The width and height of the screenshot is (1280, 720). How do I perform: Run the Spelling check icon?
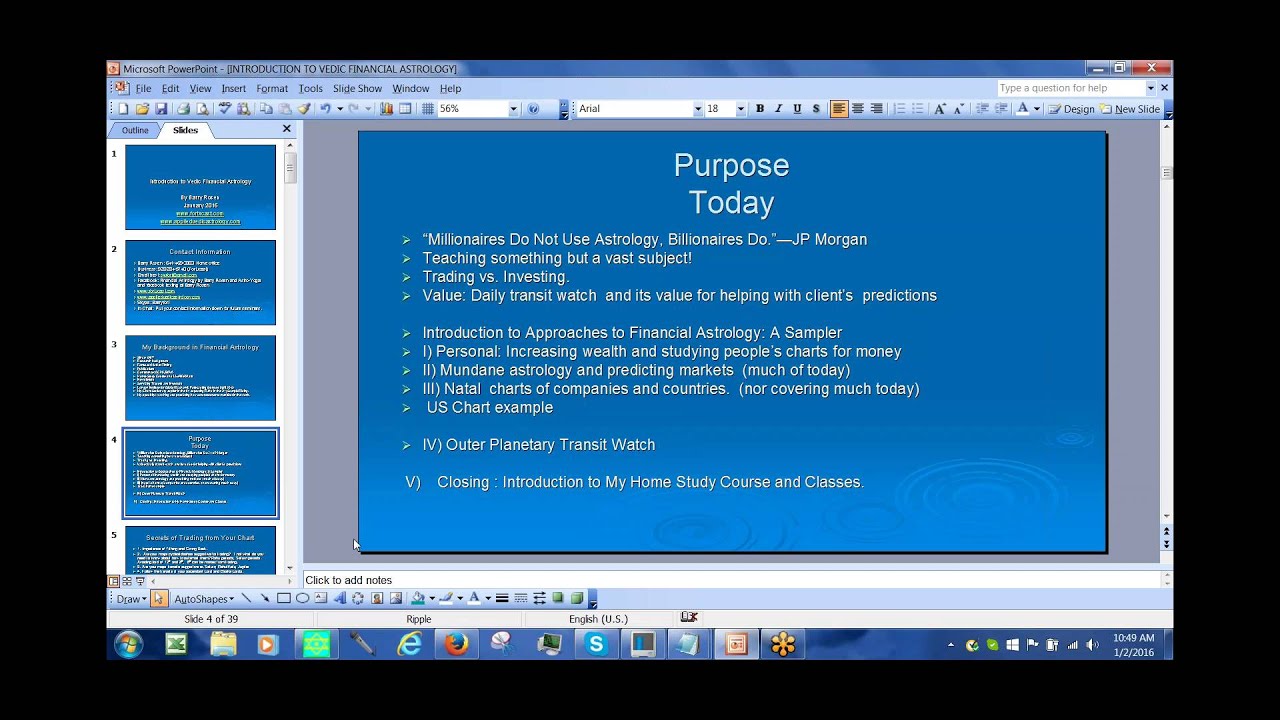pyautogui.click(x=225, y=109)
